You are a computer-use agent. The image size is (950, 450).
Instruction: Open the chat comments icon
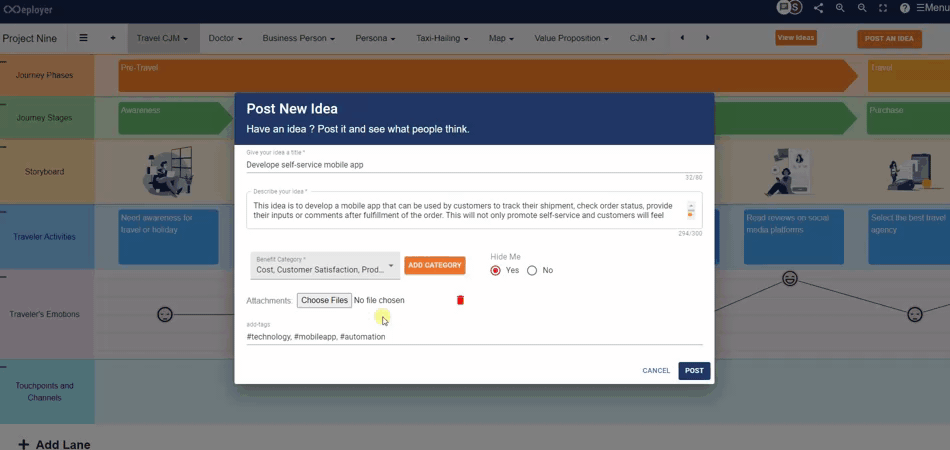pyautogui.click(x=784, y=8)
